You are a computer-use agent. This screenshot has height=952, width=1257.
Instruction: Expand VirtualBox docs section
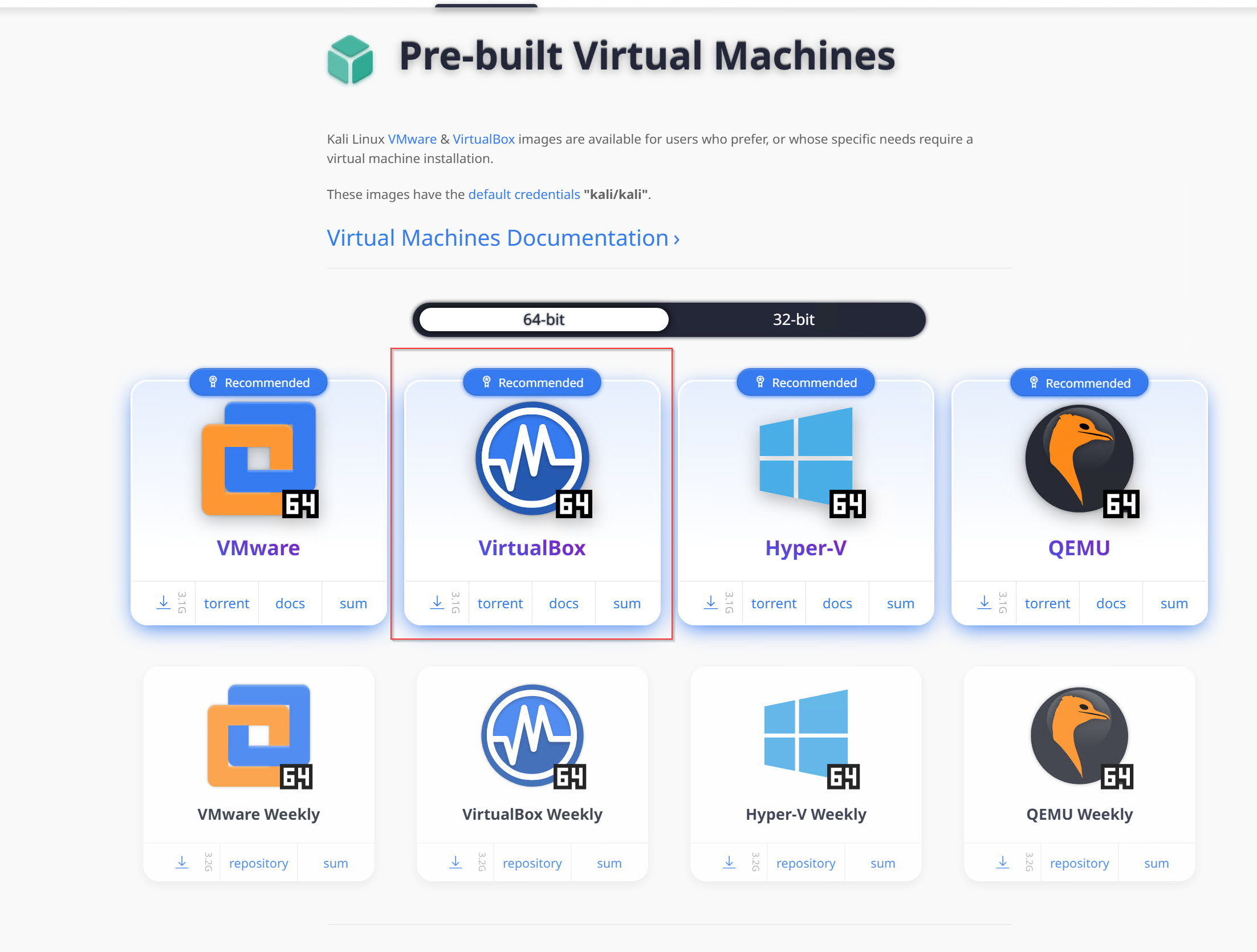point(563,602)
